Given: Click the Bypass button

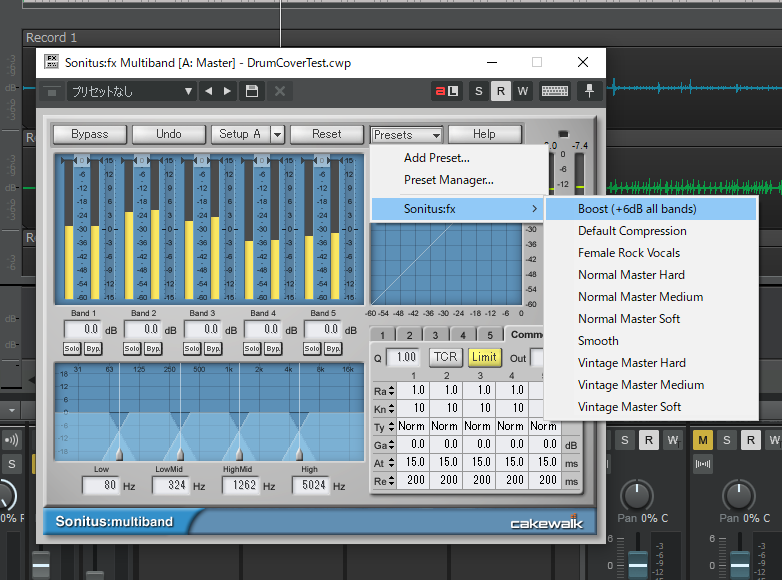Looking at the screenshot, I should (90, 134).
